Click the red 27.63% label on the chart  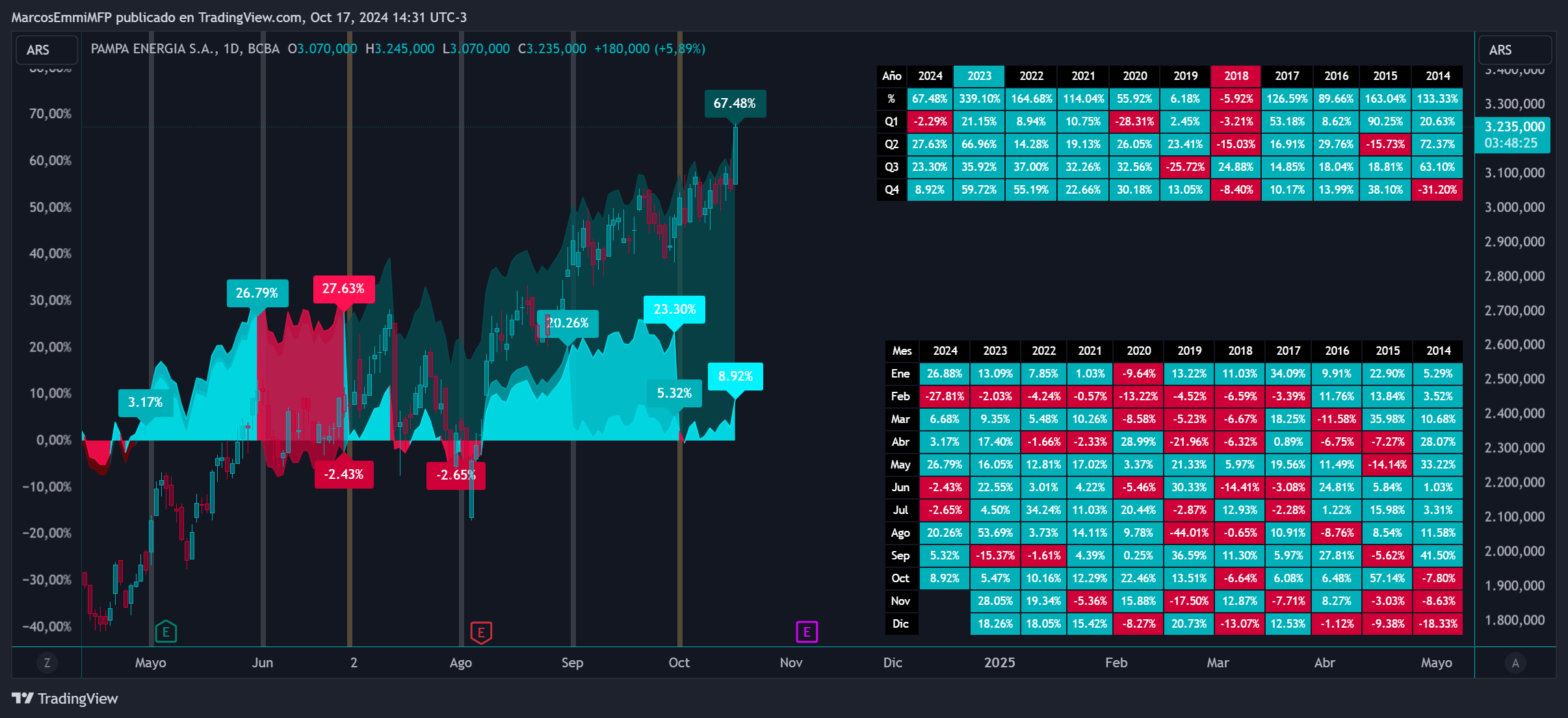pos(343,288)
